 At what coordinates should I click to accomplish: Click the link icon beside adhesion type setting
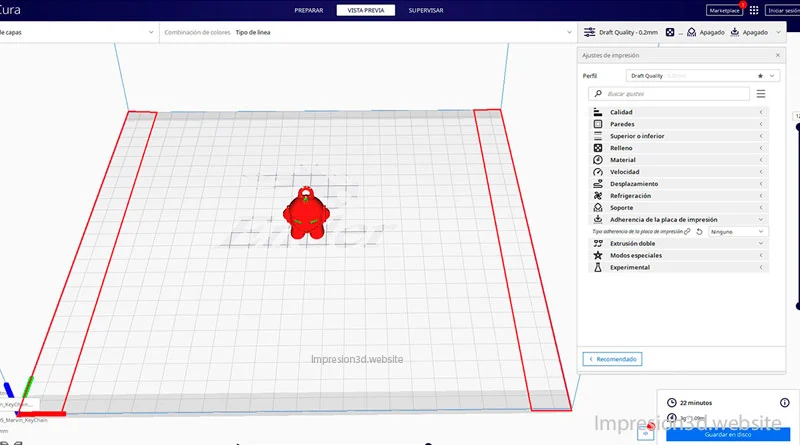pos(687,232)
